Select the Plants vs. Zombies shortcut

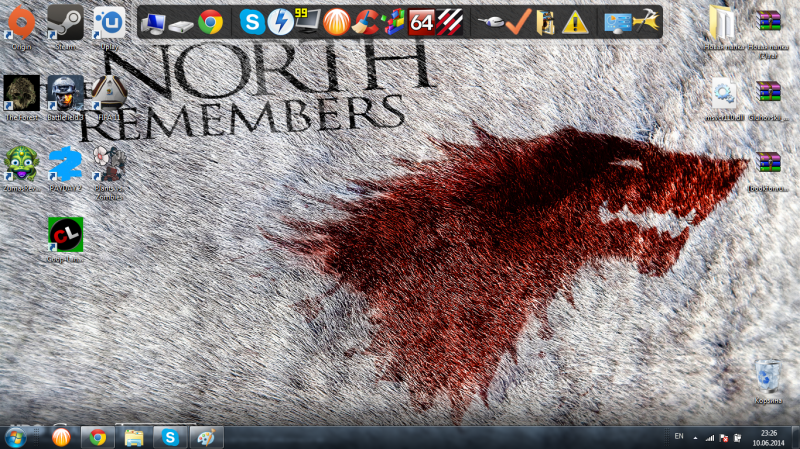(x=109, y=172)
